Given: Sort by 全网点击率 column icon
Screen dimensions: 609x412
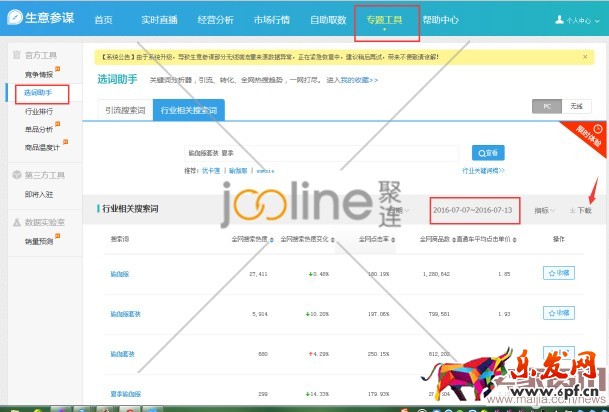Looking at the screenshot, I should pyautogui.click(x=393, y=240).
